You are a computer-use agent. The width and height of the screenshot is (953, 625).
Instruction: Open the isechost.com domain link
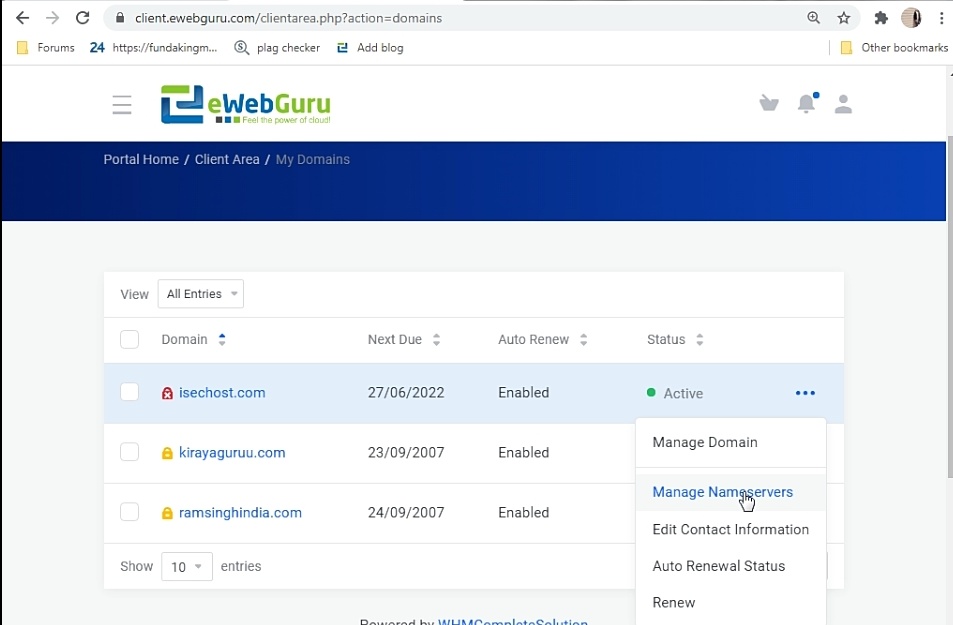222,393
